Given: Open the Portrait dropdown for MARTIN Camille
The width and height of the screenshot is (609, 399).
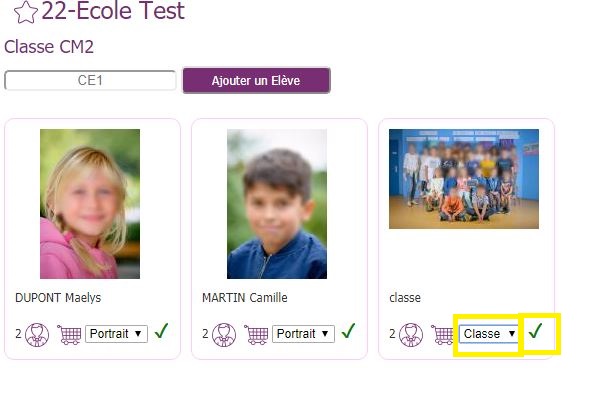Looking at the screenshot, I should click(303, 334).
